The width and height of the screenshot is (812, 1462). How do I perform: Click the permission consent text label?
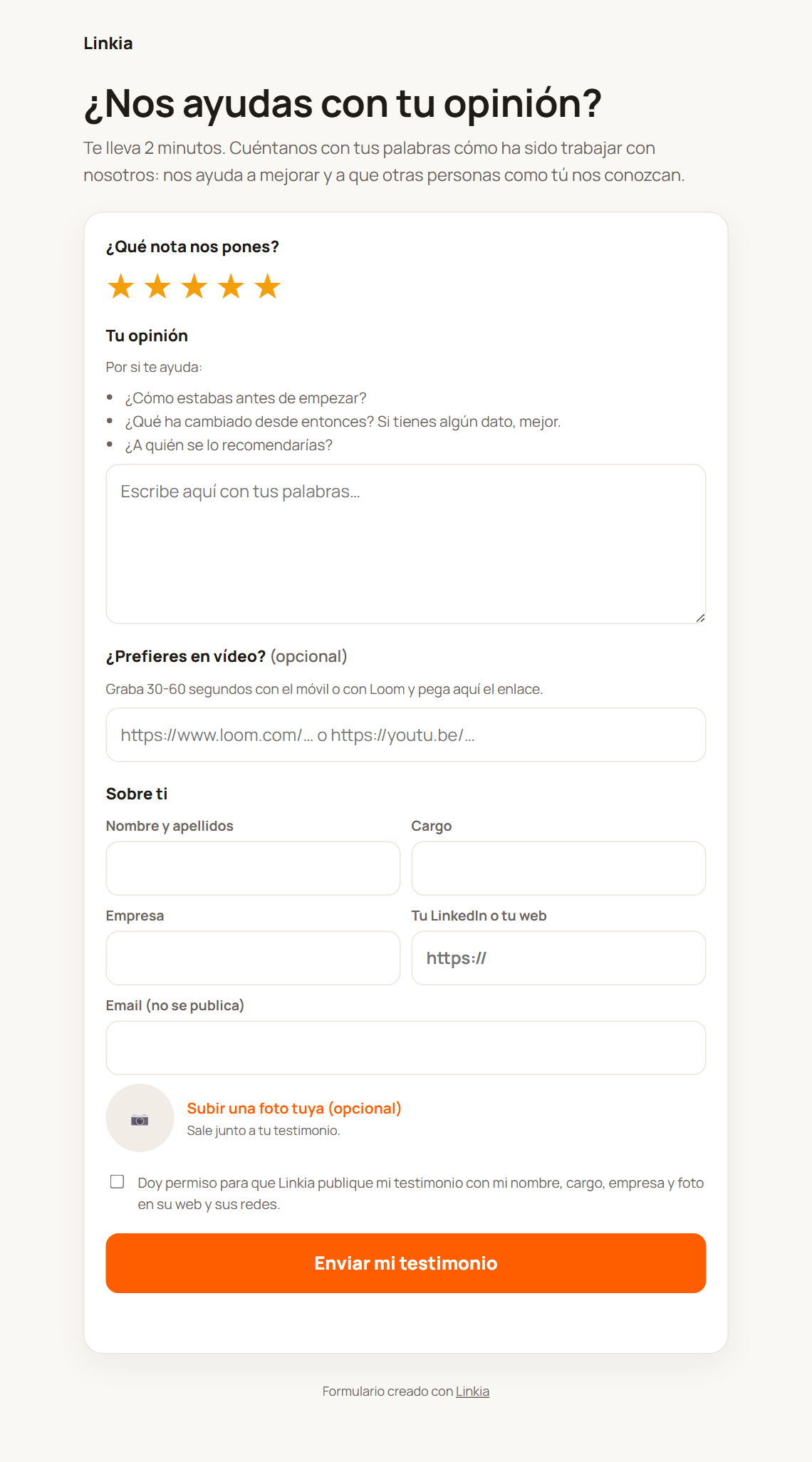pyautogui.click(x=421, y=1193)
